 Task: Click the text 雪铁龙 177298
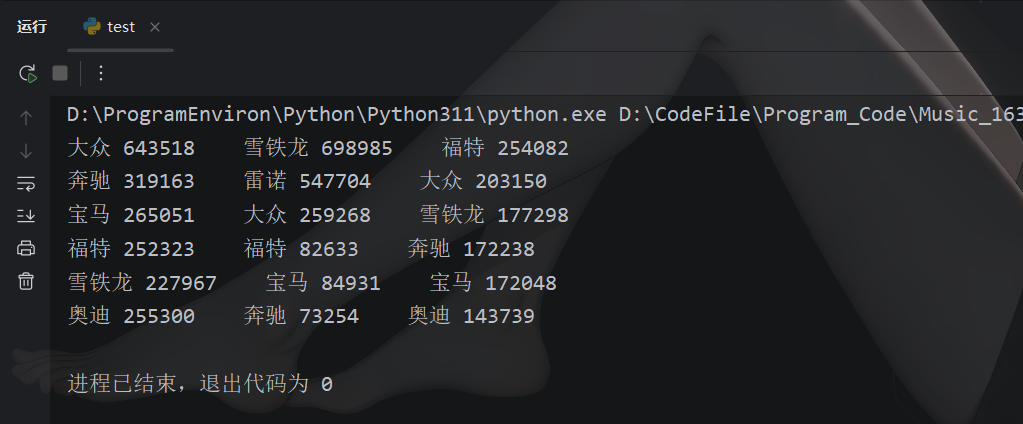tap(494, 215)
